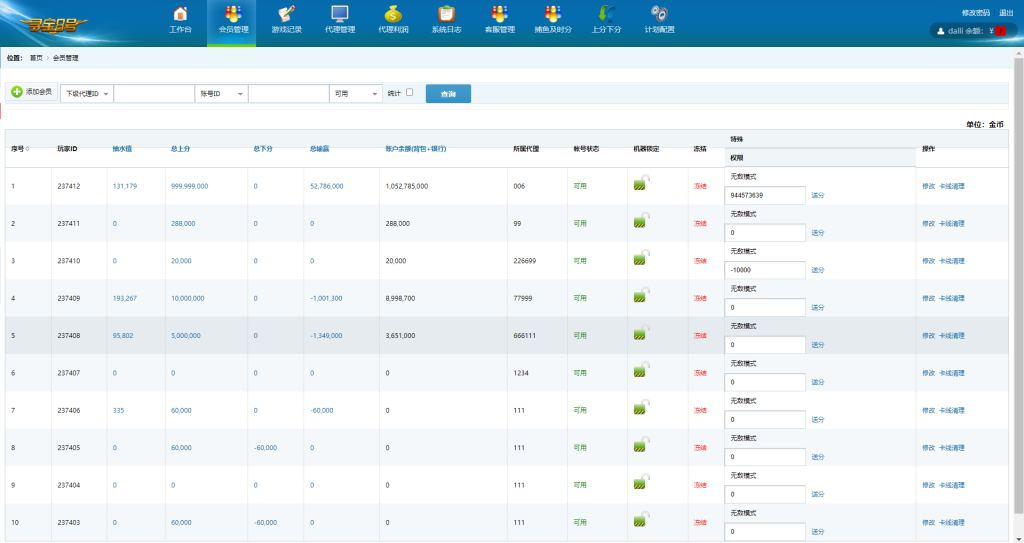Toggle machine lock for player 237409

click(641, 297)
